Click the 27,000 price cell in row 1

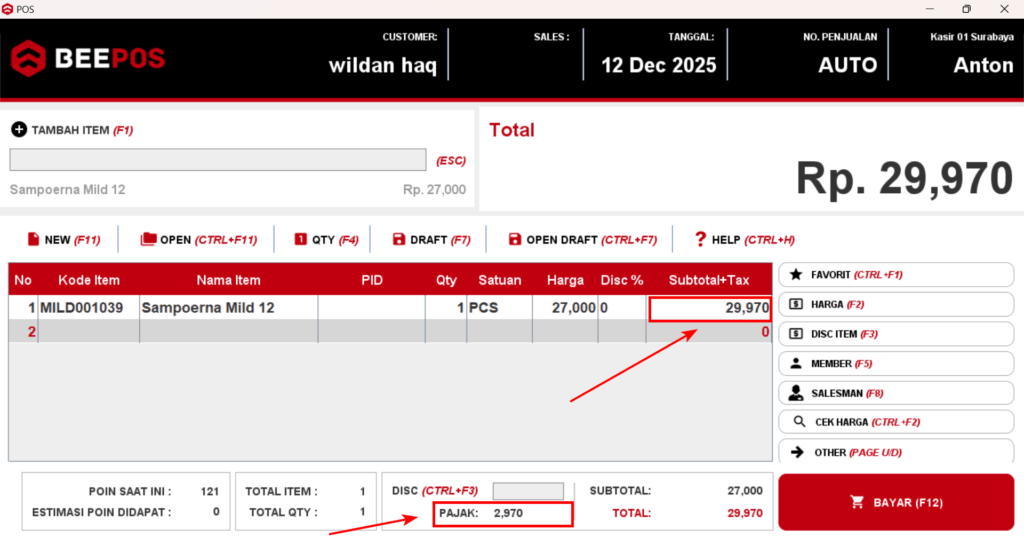[x=565, y=308]
